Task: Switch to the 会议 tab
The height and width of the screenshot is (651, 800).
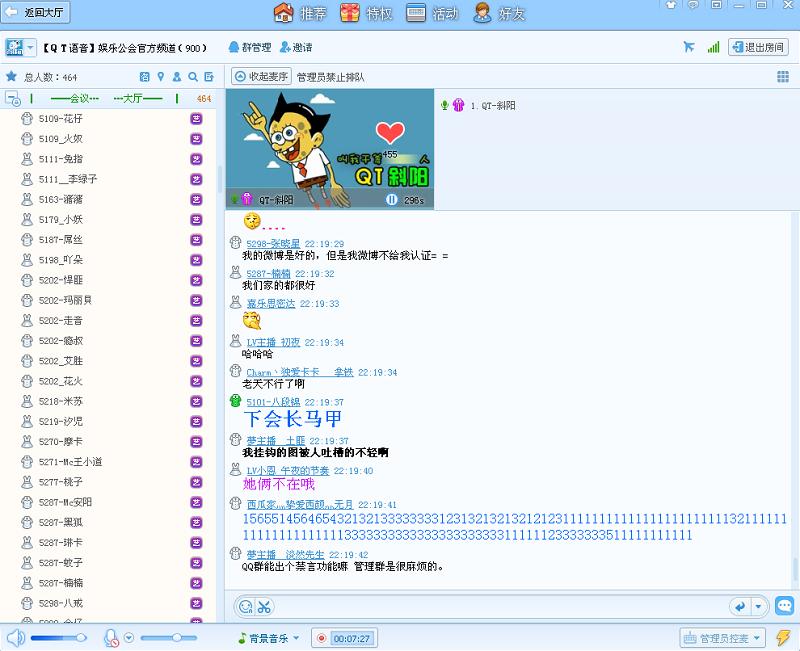Action: 76,97
